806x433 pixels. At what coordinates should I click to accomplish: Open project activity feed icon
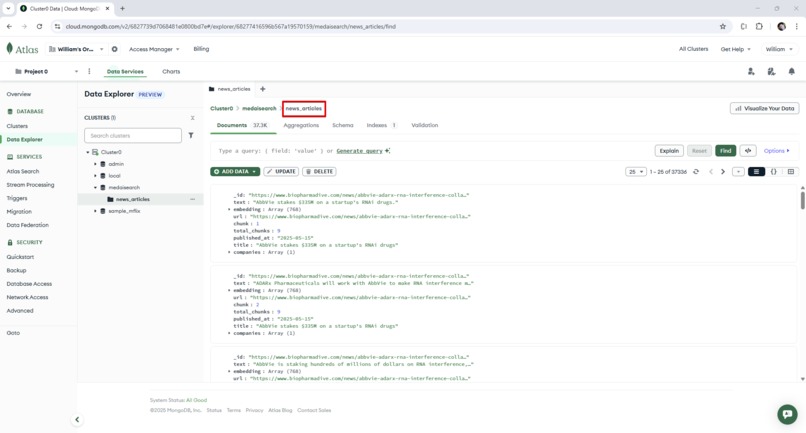(x=771, y=71)
